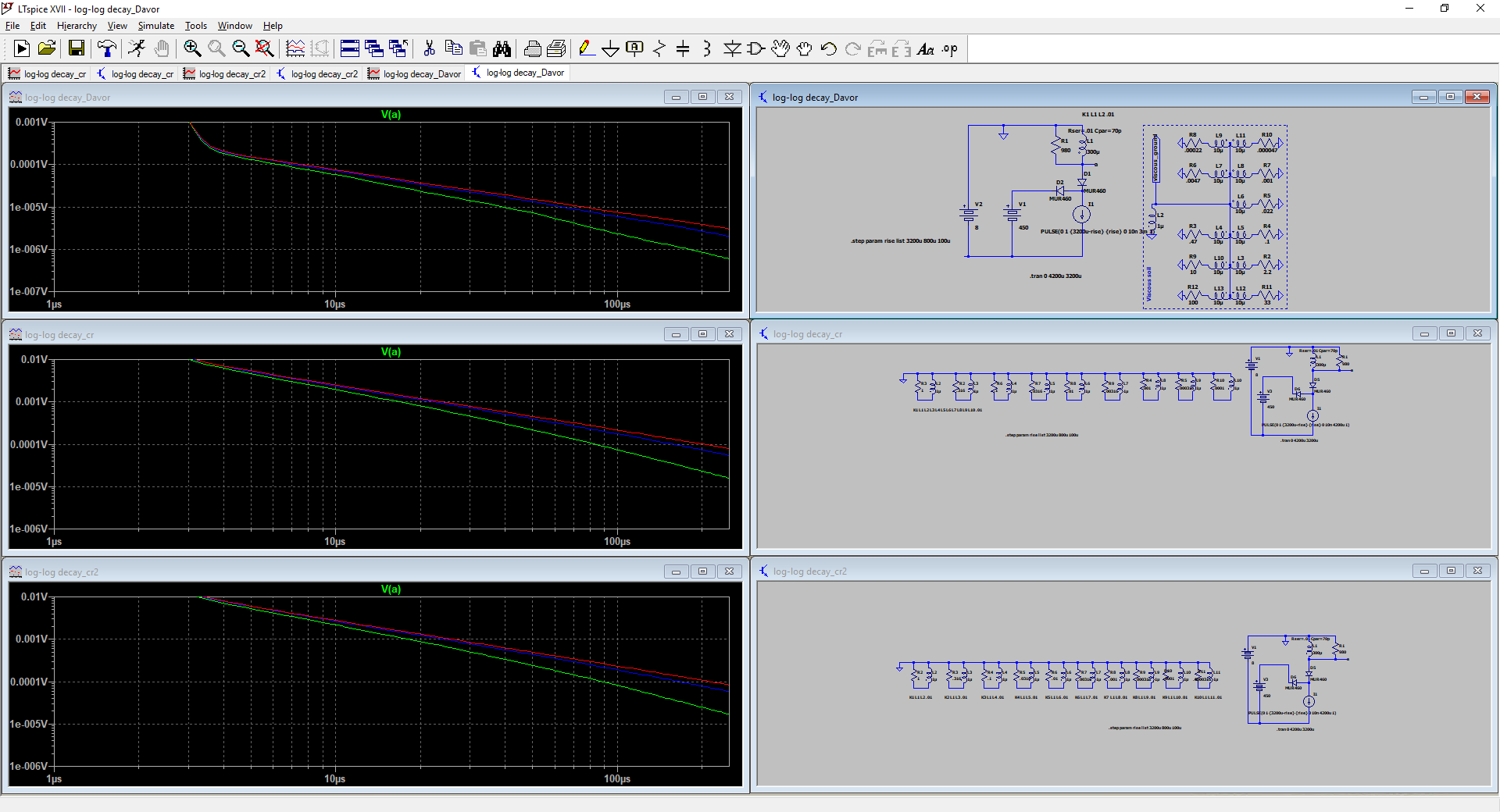Click the Cut scissors tool

click(429, 49)
